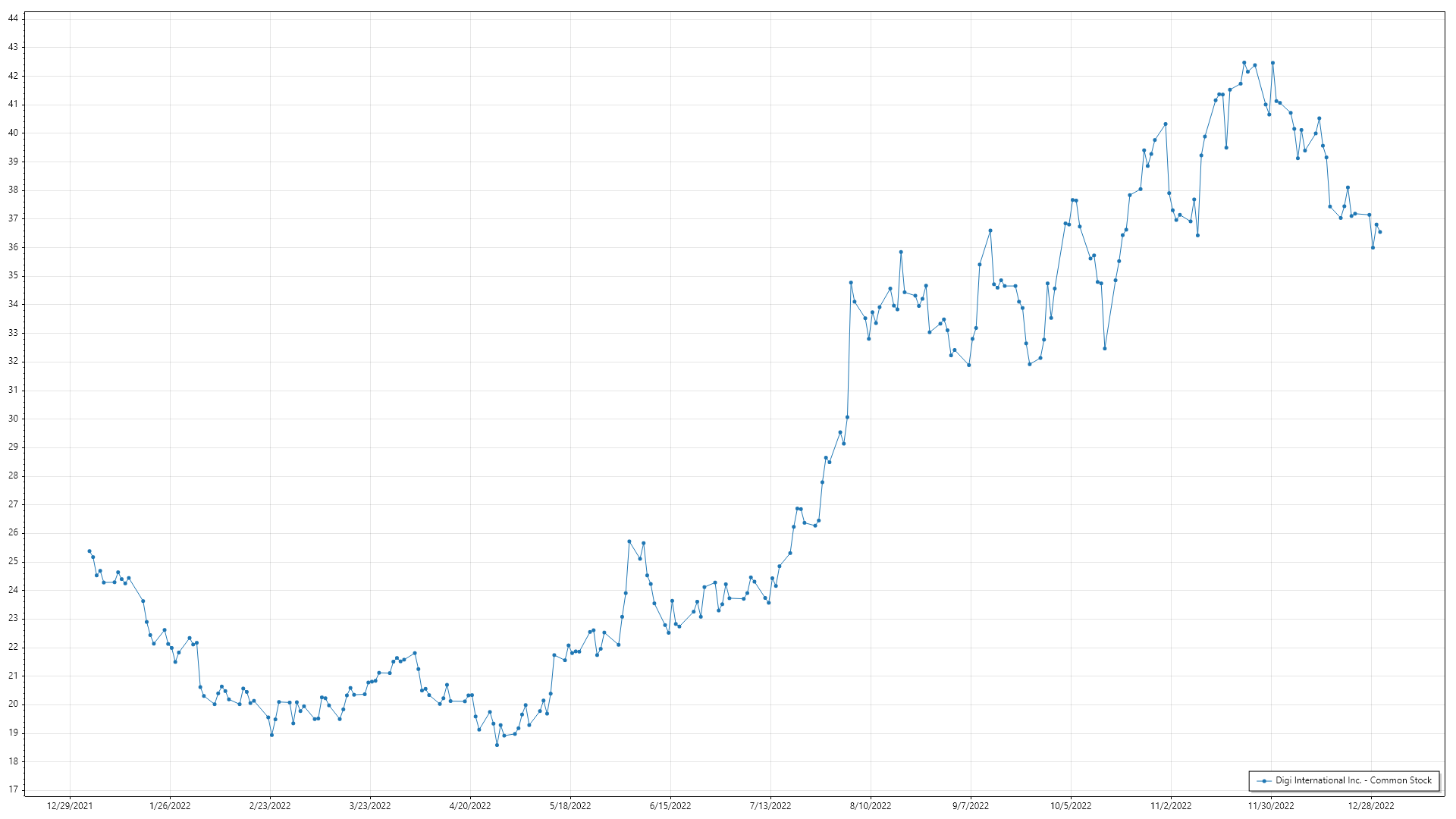Click the first data point on the line

click(89, 551)
